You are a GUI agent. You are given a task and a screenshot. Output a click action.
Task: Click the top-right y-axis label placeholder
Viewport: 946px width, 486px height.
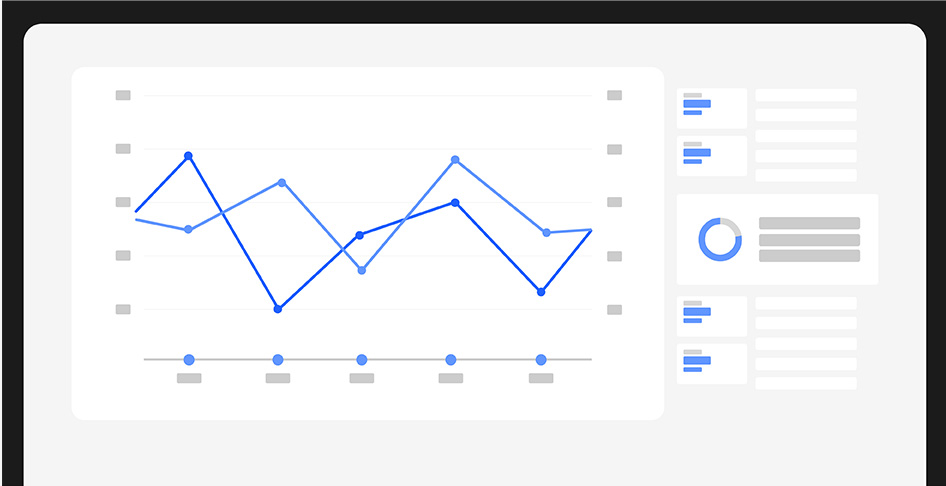tap(614, 96)
